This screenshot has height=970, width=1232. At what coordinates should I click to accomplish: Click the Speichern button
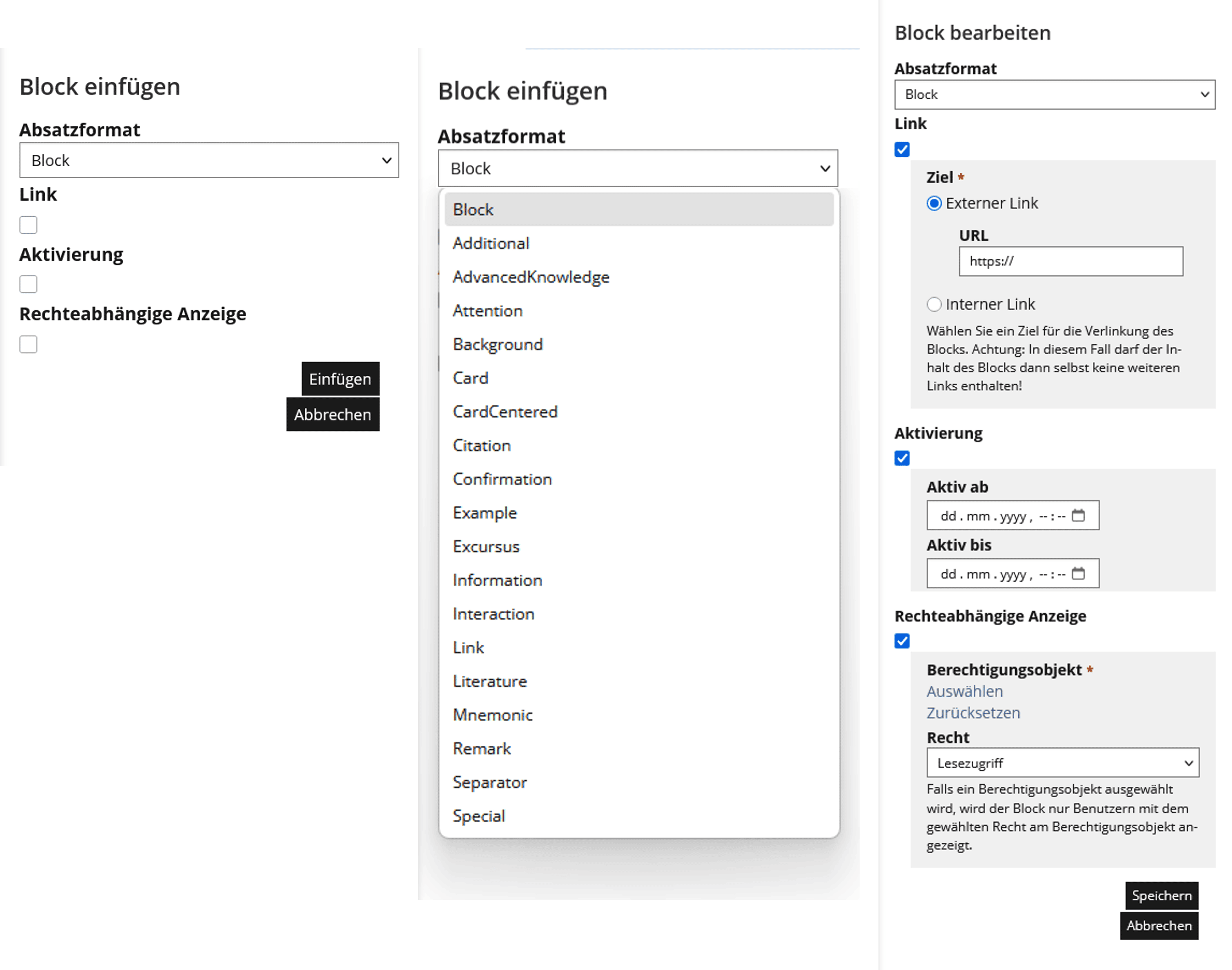tap(1161, 896)
